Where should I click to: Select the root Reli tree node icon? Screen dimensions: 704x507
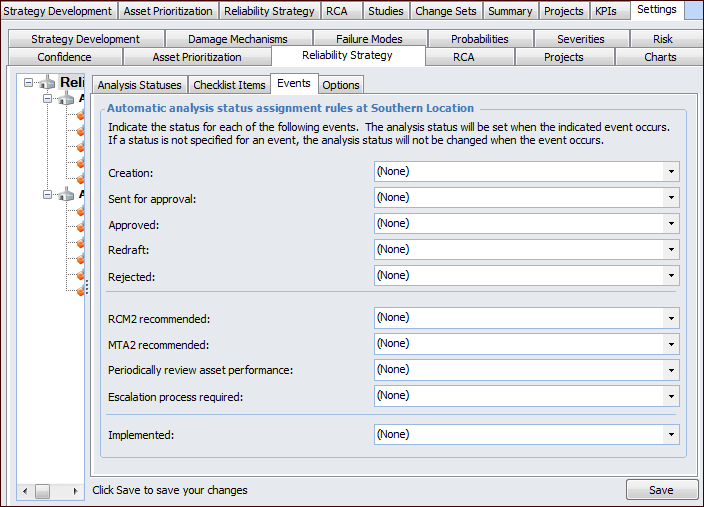click(46, 83)
